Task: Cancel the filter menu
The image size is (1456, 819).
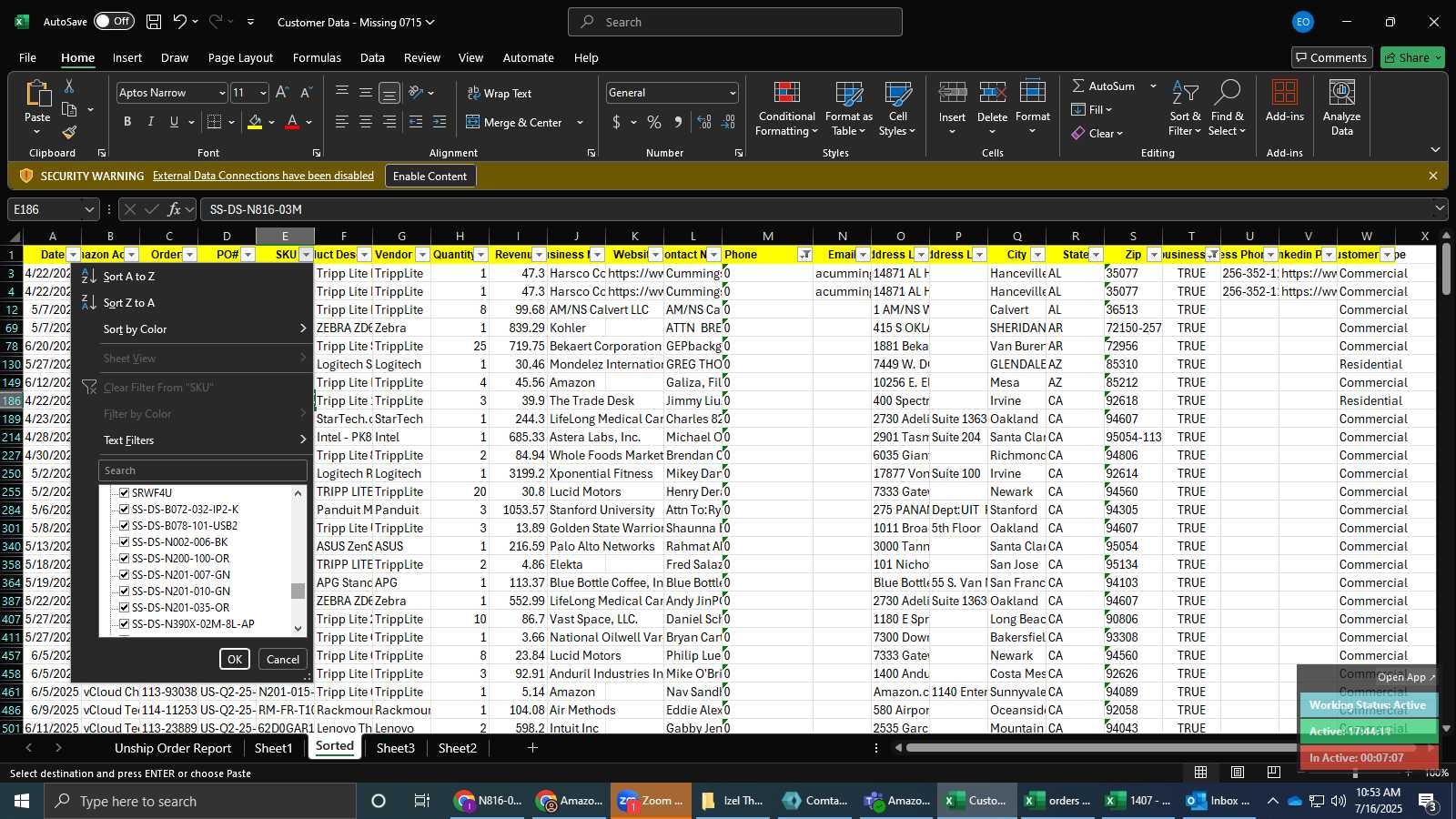Action: [x=282, y=659]
